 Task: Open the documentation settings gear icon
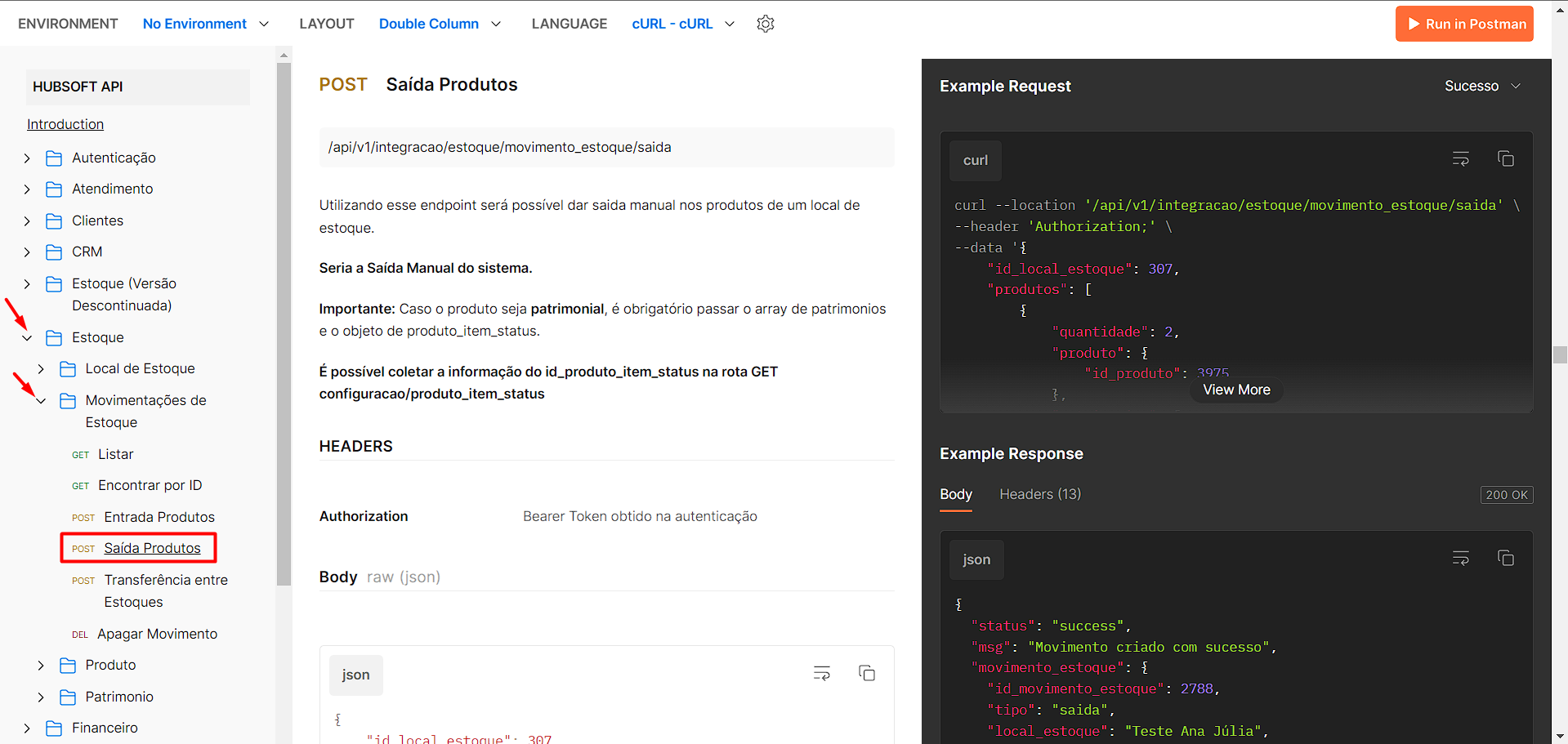[x=765, y=24]
